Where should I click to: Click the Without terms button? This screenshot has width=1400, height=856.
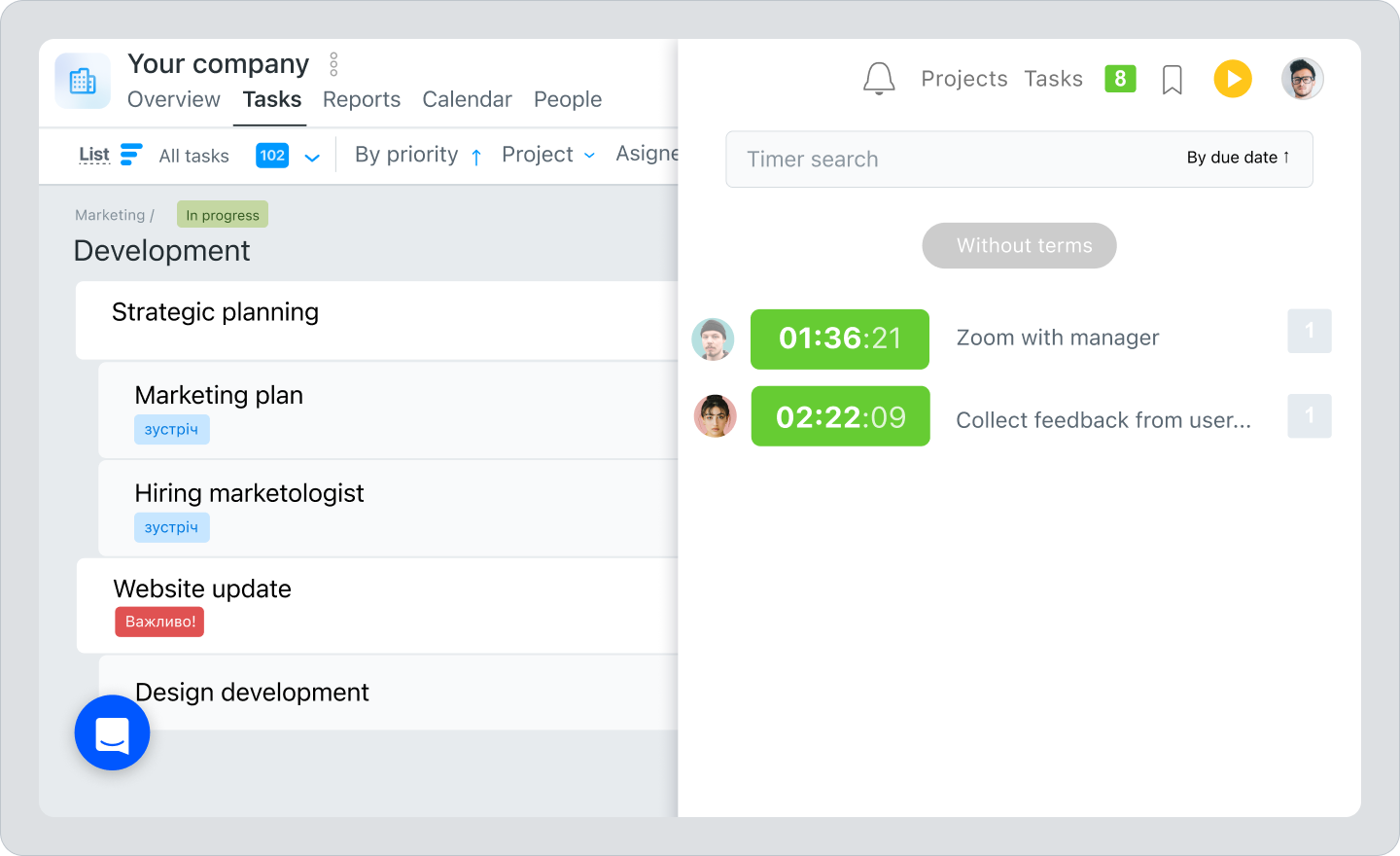[x=1019, y=245]
